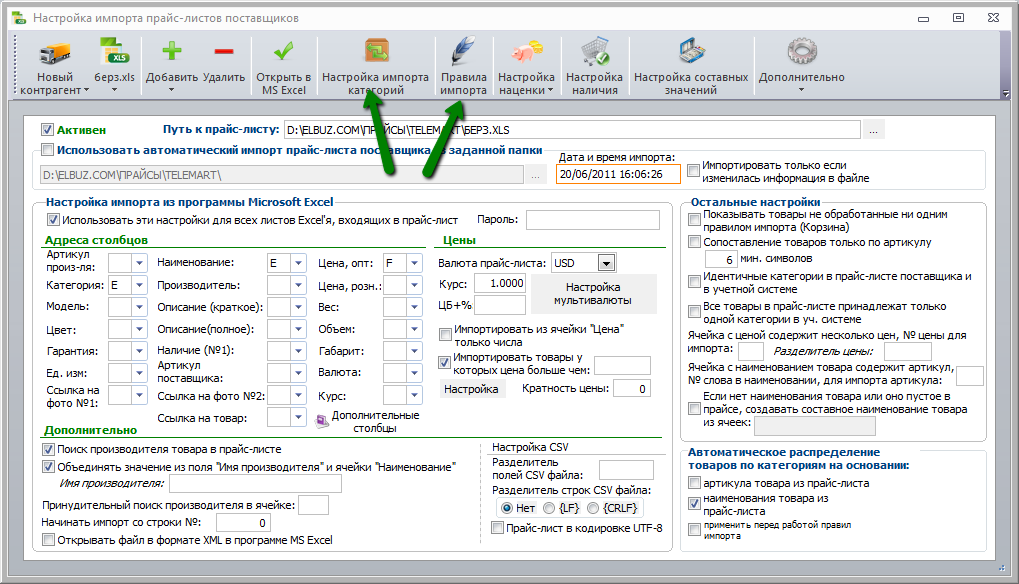Enable Сопоставление товаров только по артикулу
The image size is (1019, 584).
click(694, 242)
